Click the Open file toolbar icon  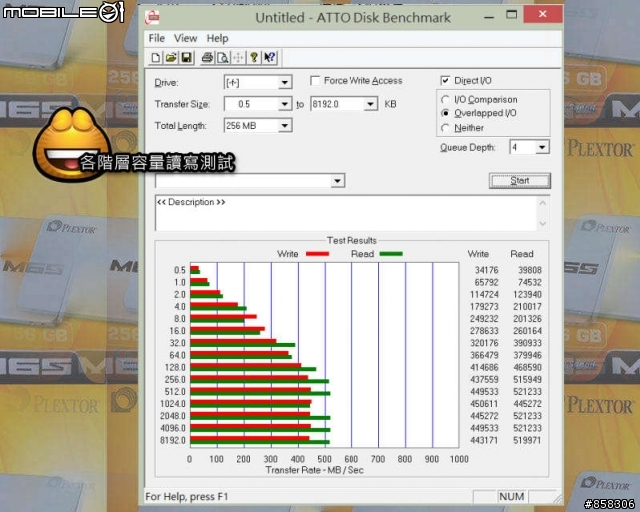[171, 58]
